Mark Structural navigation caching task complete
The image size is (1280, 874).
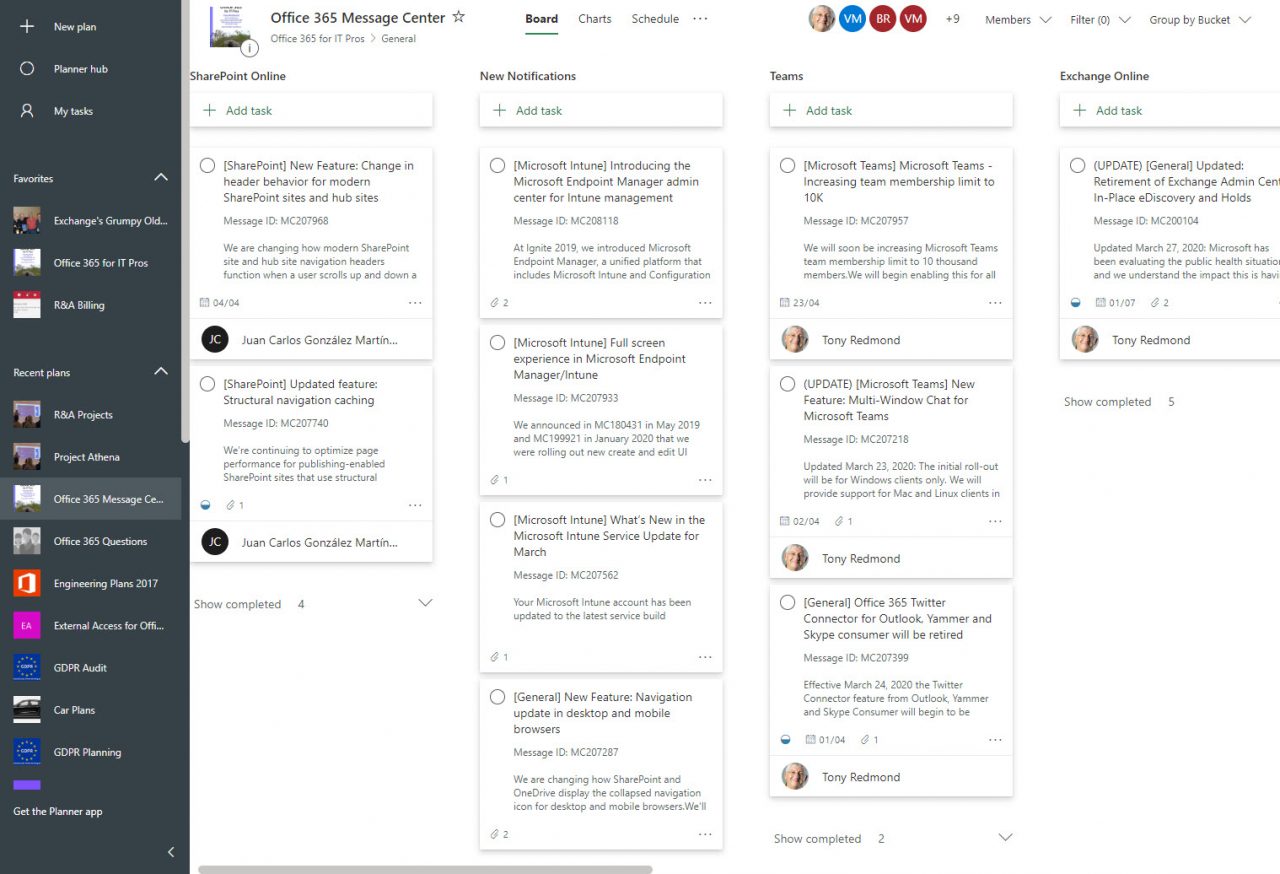[207, 384]
